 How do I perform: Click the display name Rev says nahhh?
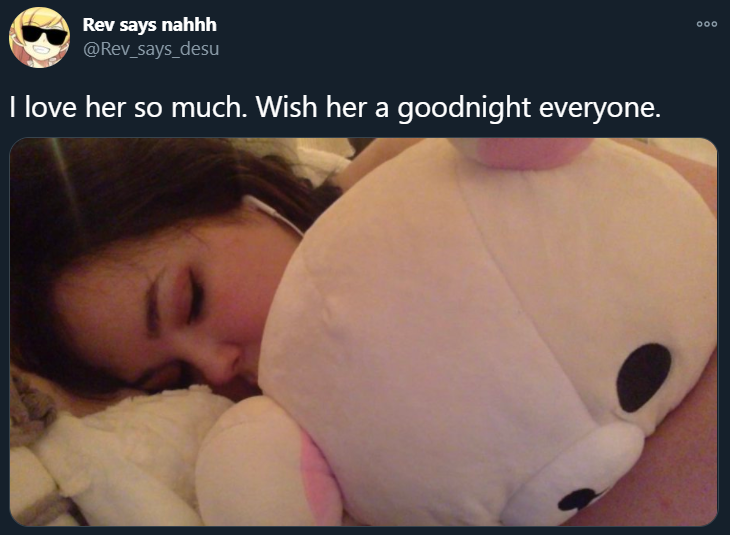pos(149,25)
